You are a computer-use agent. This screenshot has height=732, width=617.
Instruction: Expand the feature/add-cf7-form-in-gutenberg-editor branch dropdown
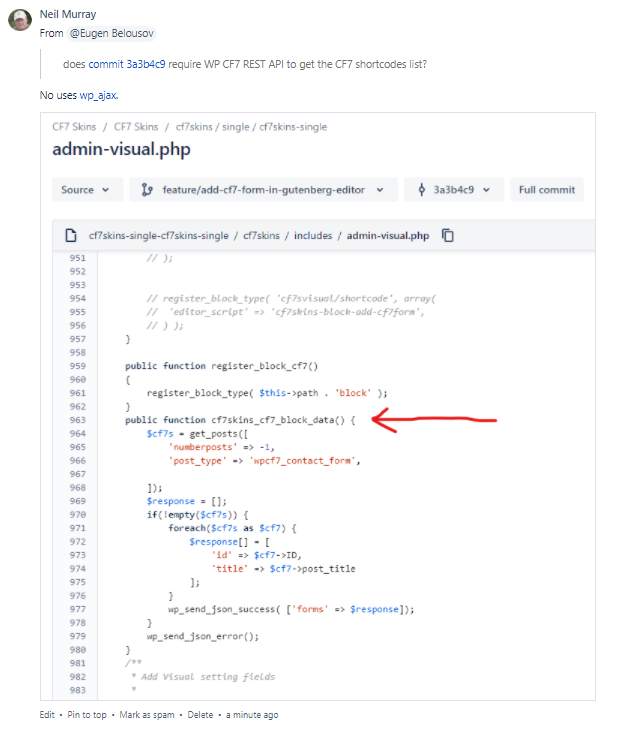265,190
